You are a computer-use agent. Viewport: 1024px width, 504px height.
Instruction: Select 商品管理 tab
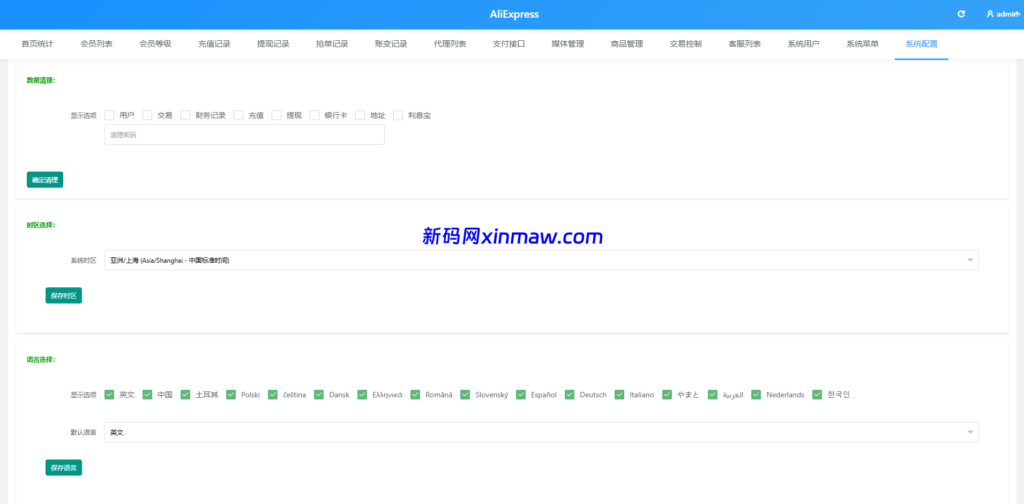point(627,44)
